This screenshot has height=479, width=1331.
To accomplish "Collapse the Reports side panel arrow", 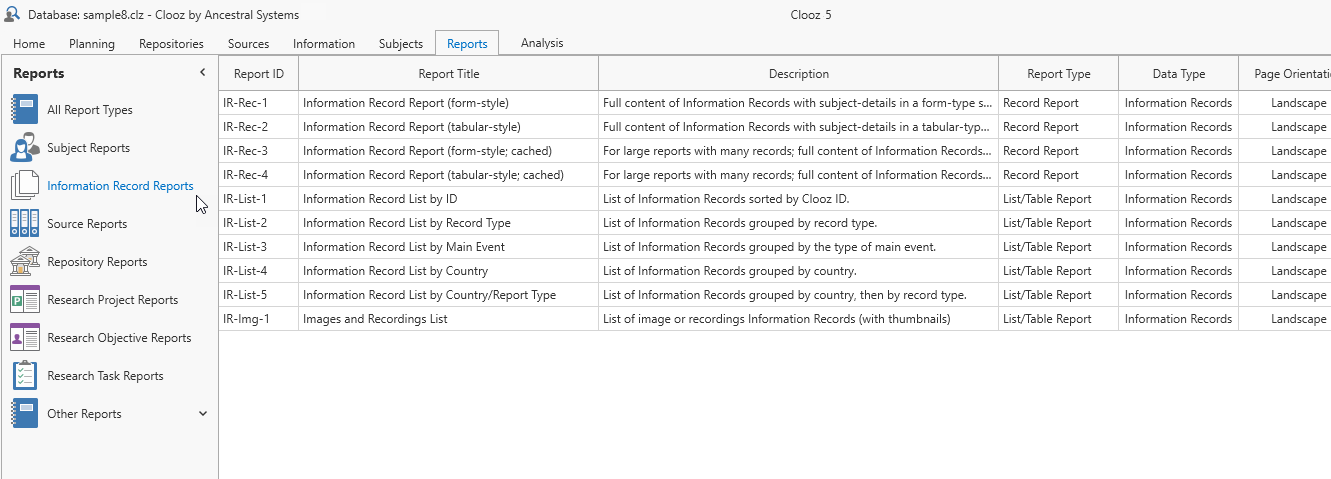I will click(x=202, y=73).
